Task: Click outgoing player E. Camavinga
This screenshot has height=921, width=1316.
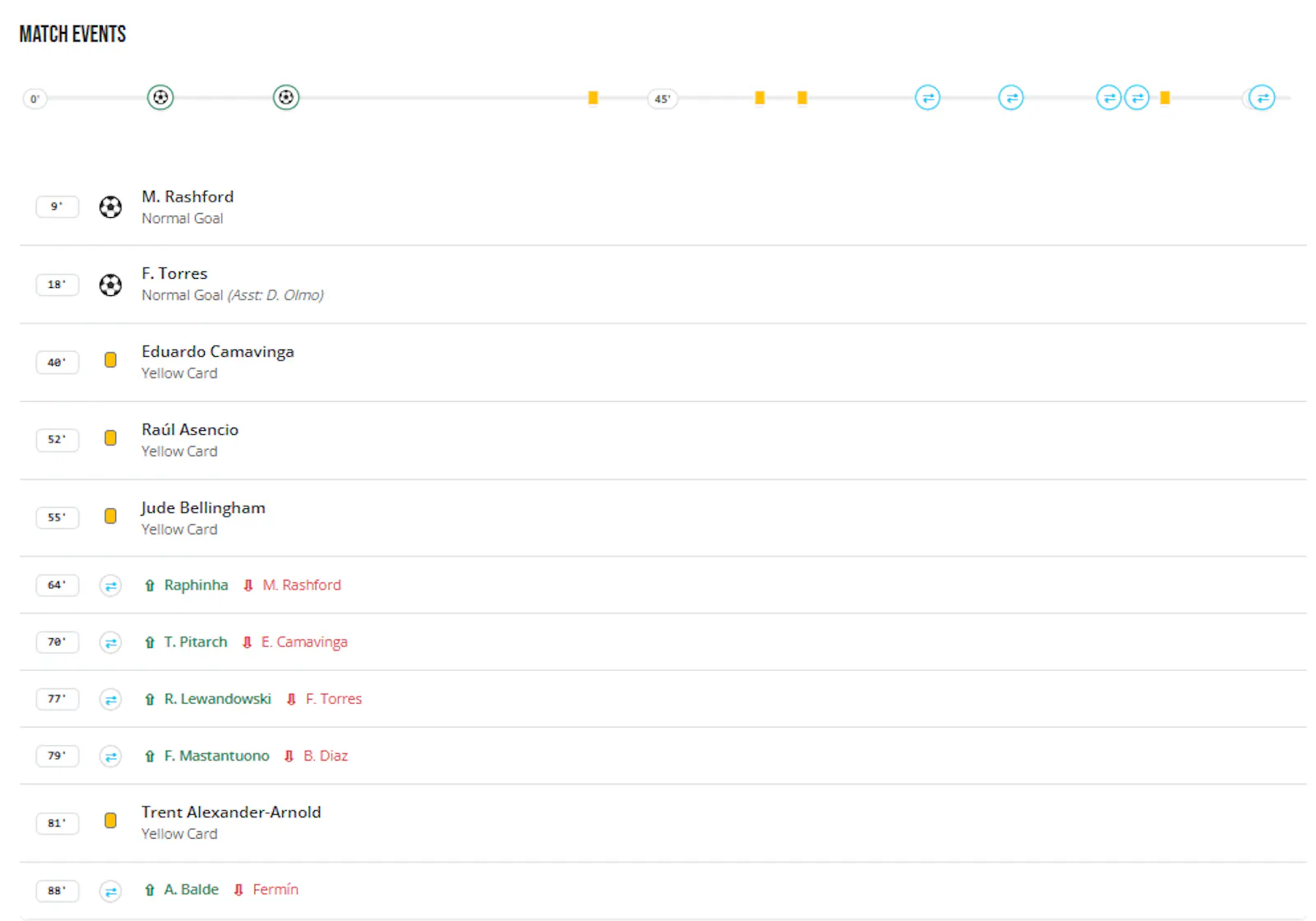Action: [x=304, y=641]
